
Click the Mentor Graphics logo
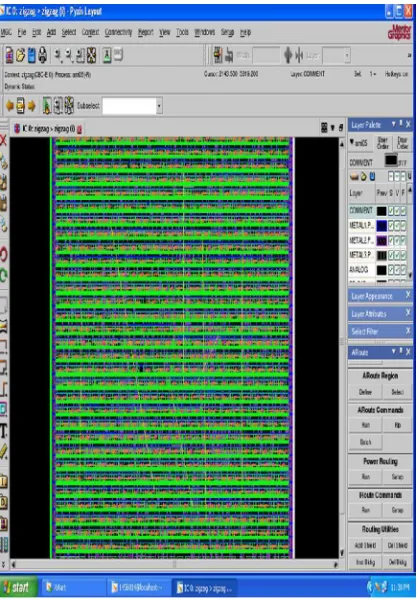click(x=399, y=33)
